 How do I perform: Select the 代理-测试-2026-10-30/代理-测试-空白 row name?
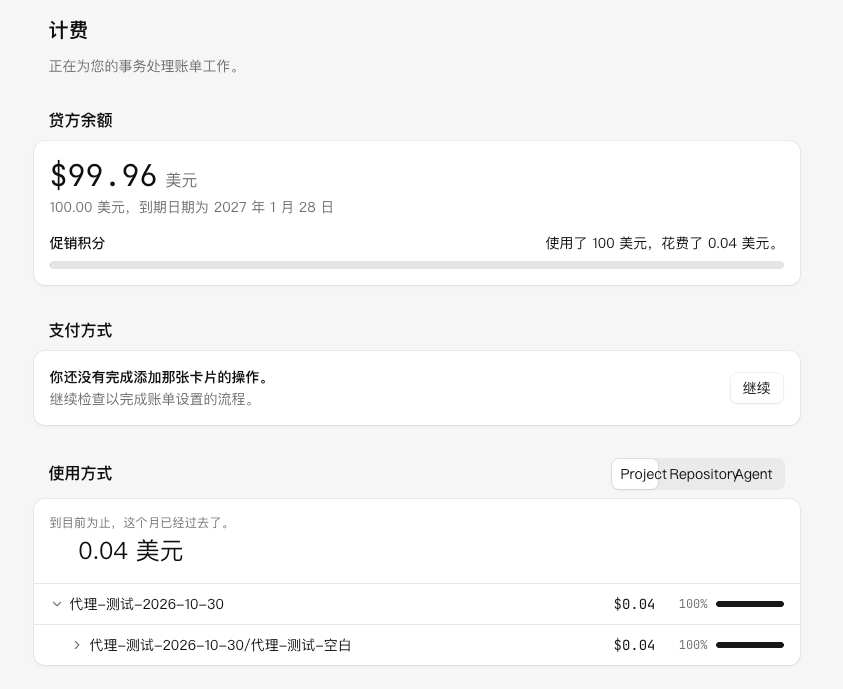pyautogui.click(x=220, y=645)
